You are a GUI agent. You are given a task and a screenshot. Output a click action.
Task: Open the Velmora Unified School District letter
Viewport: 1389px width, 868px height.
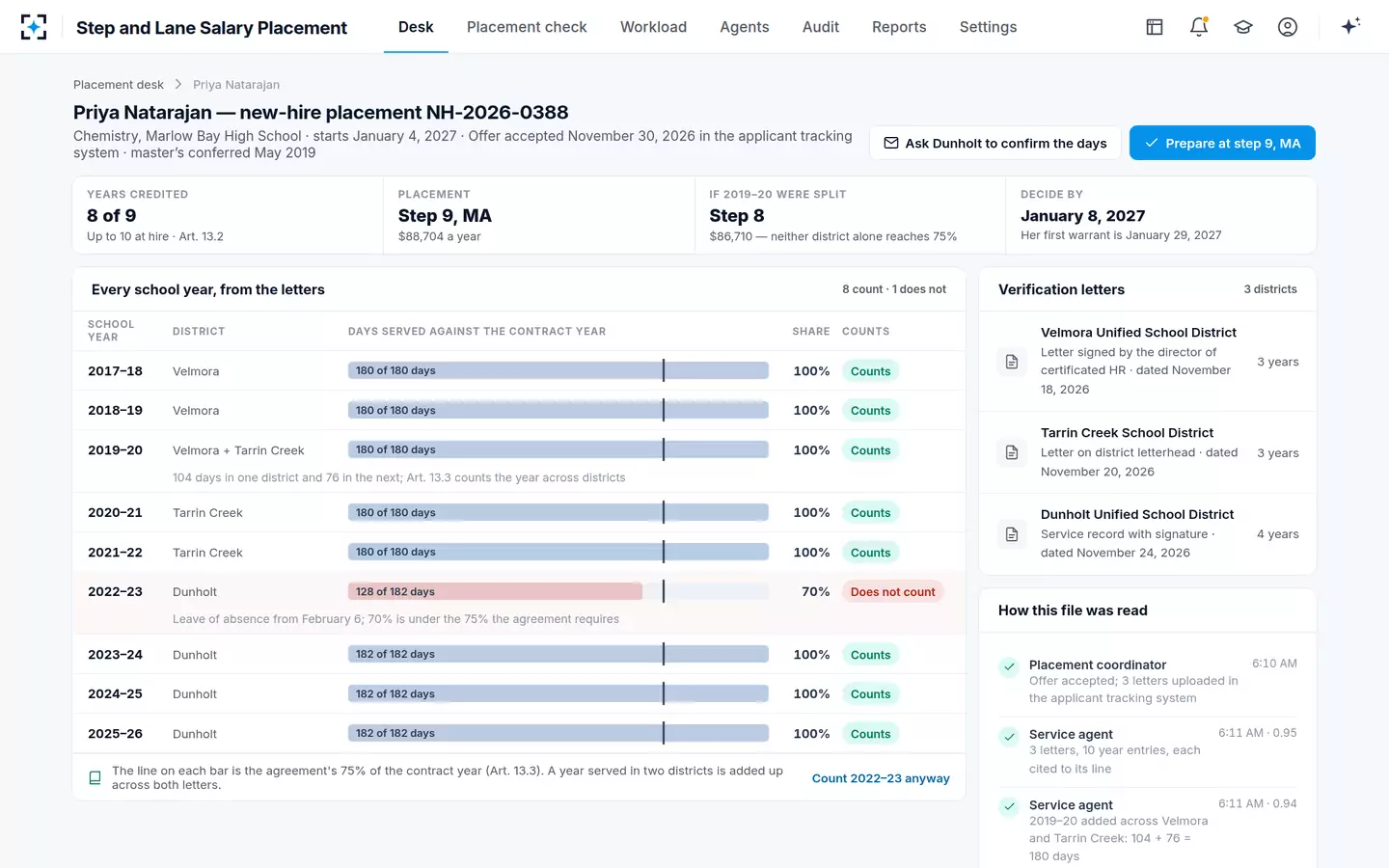coord(1148,362)
